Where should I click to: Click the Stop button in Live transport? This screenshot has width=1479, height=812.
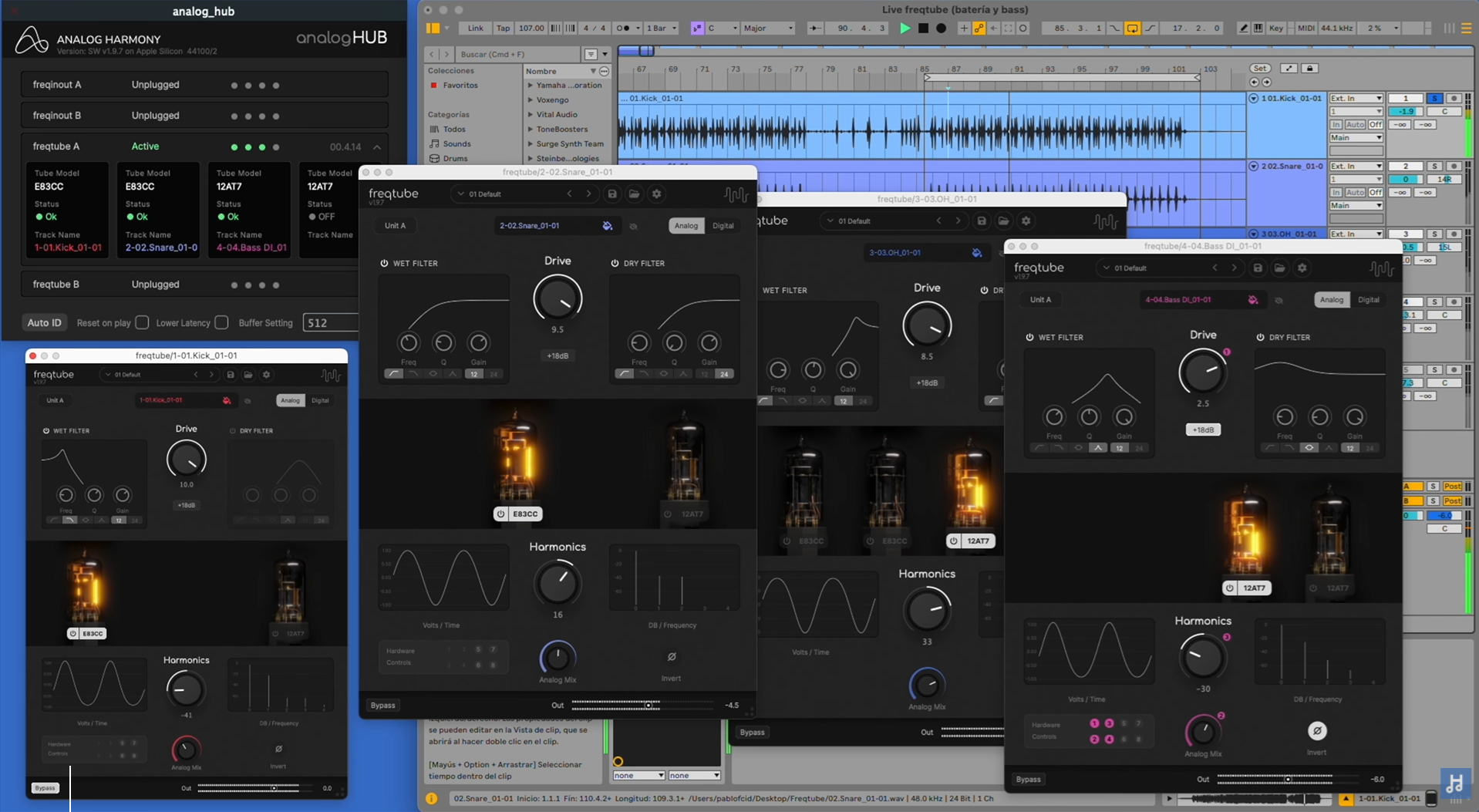(x=923, y=29)
